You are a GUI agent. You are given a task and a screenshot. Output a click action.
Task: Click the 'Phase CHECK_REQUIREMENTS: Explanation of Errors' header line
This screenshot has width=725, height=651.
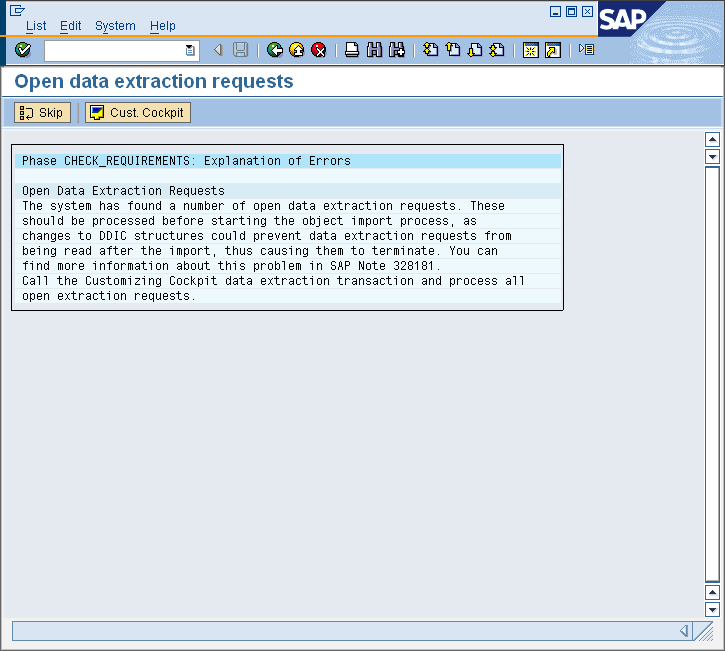coord(288,161)
